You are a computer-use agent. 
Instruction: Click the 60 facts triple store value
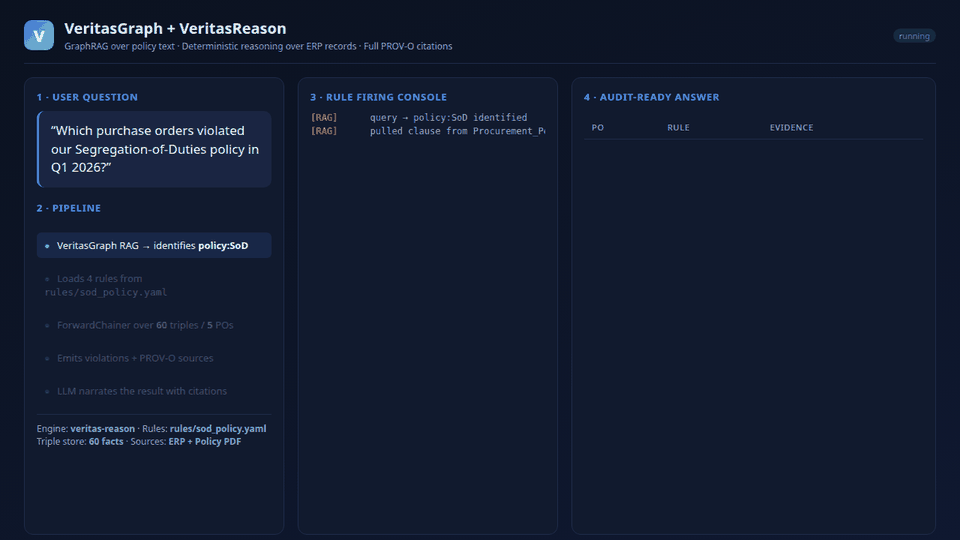pos(106,441)
